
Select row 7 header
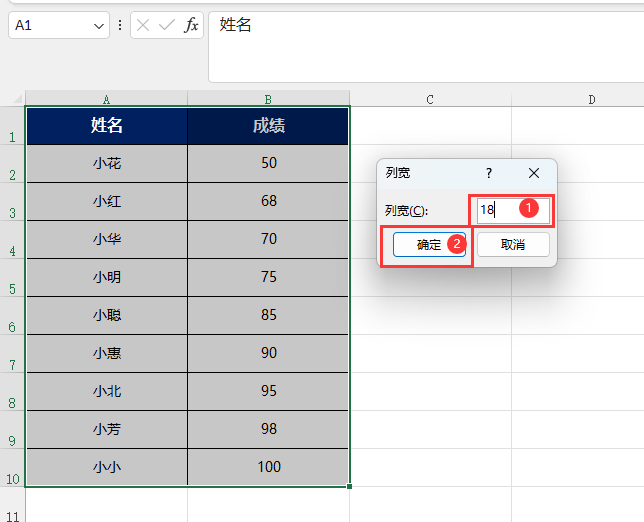pyautogui.click(x=12, y=354)
